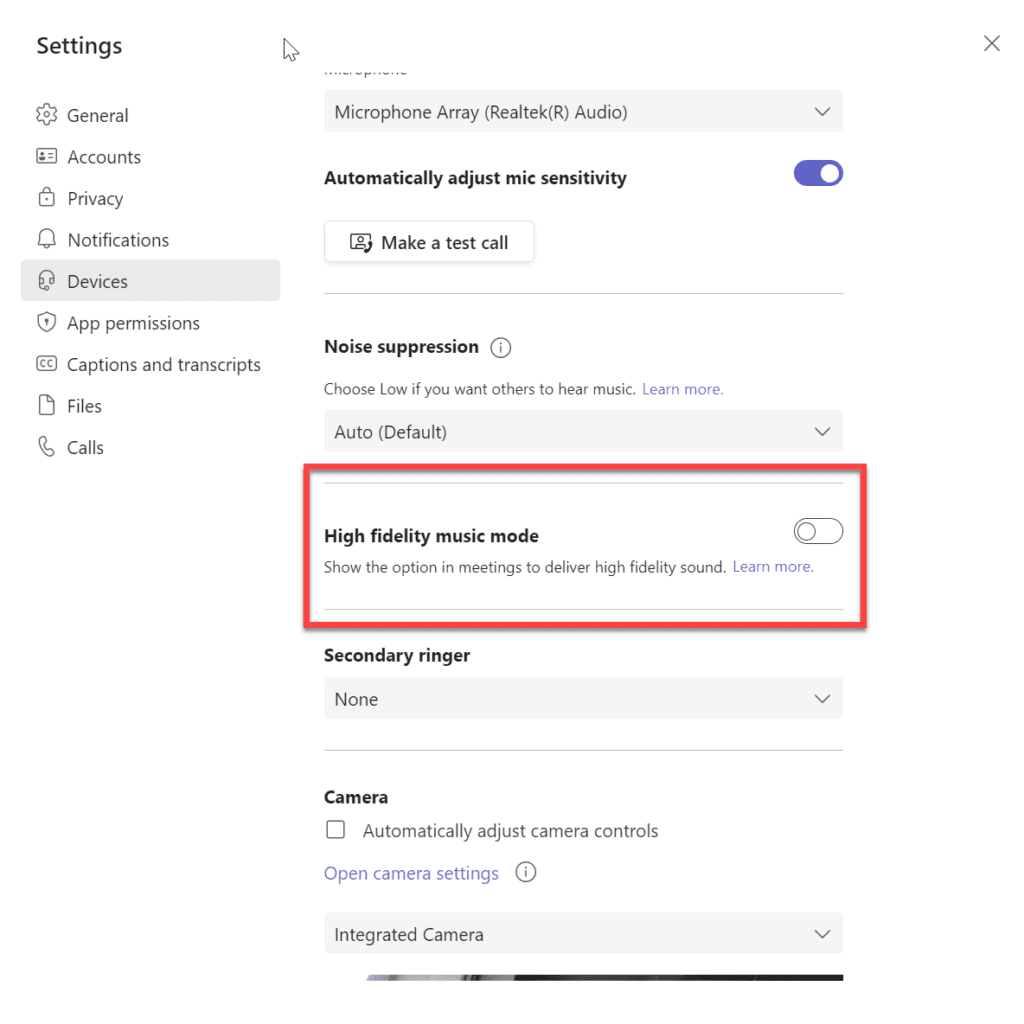Click the Calls phone icon

click(x=46, y=447)
